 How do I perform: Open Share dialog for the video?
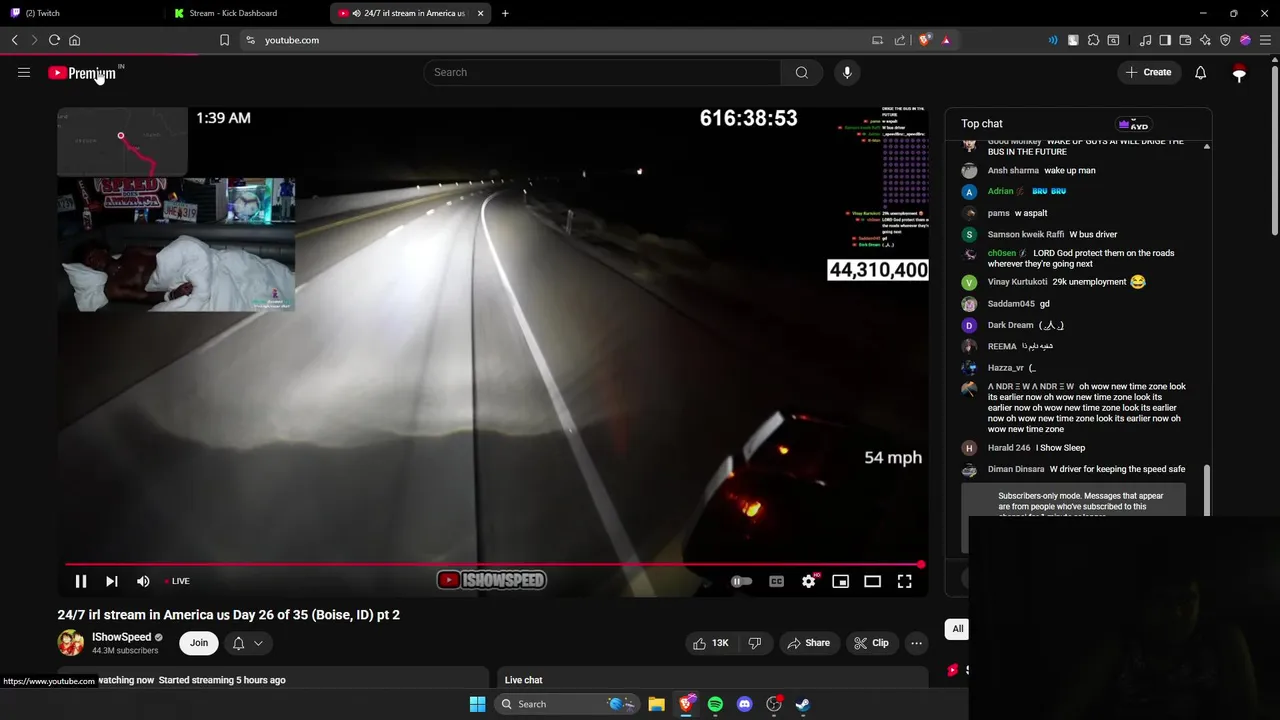pyautogui.click(x=809, y=643)
